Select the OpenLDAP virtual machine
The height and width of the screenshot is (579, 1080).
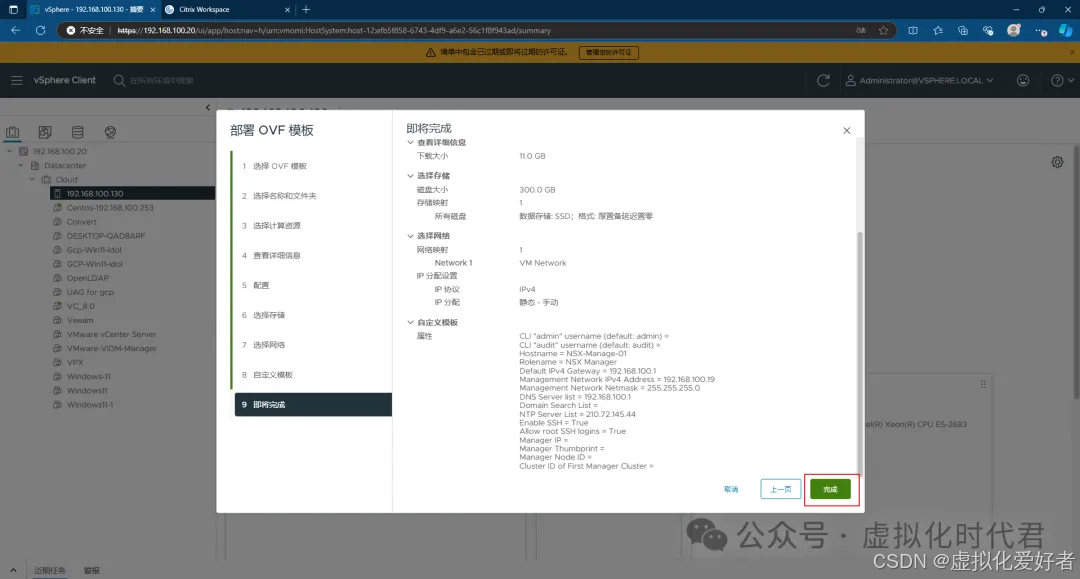point(87,278)
